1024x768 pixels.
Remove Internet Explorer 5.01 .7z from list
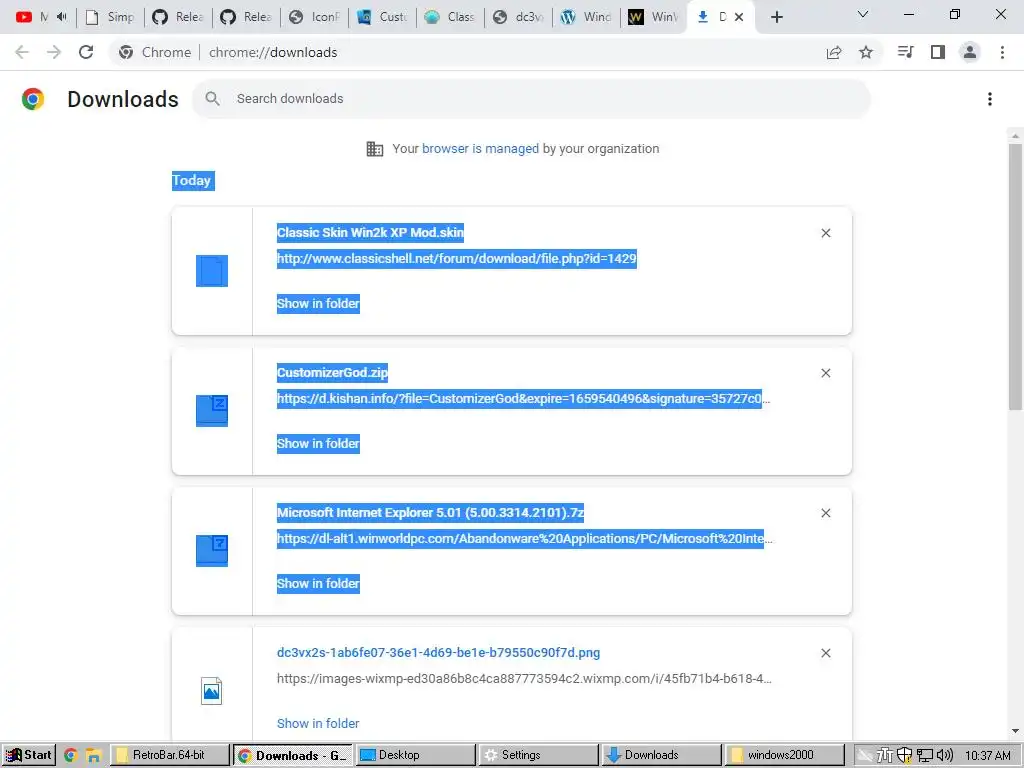[x=825, y=513]
